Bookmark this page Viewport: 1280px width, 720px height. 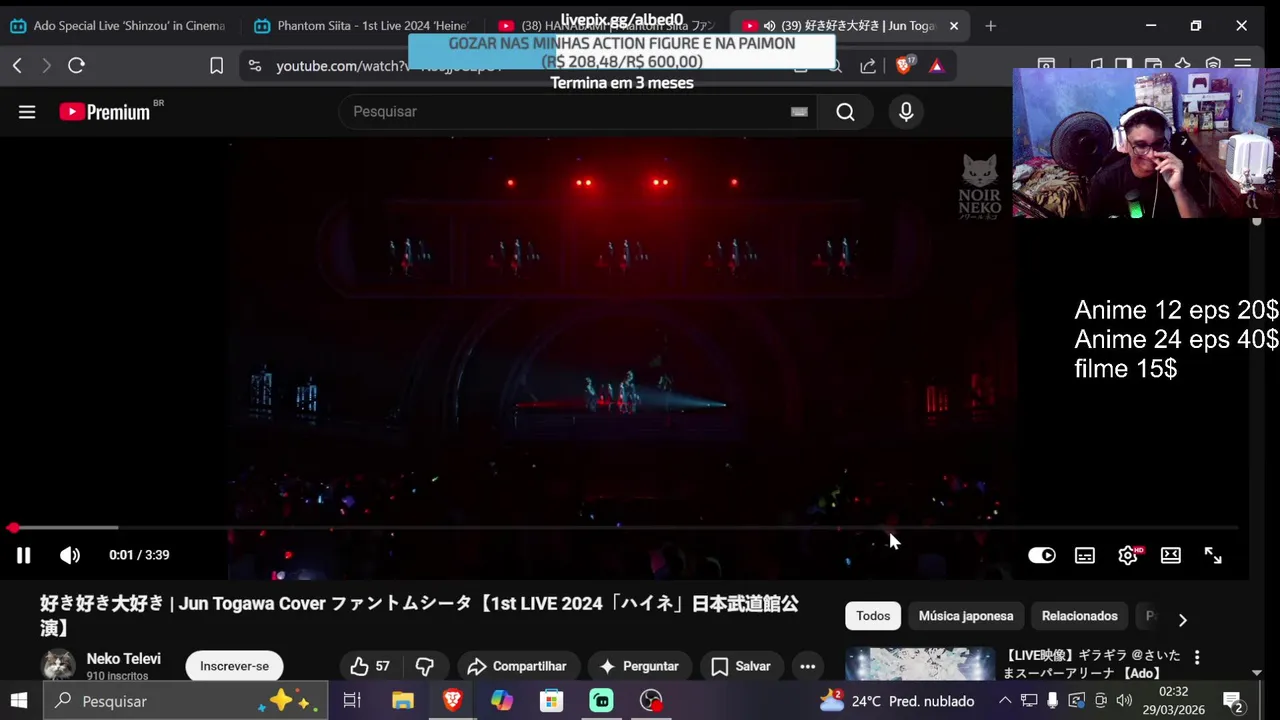coord(216,66)
